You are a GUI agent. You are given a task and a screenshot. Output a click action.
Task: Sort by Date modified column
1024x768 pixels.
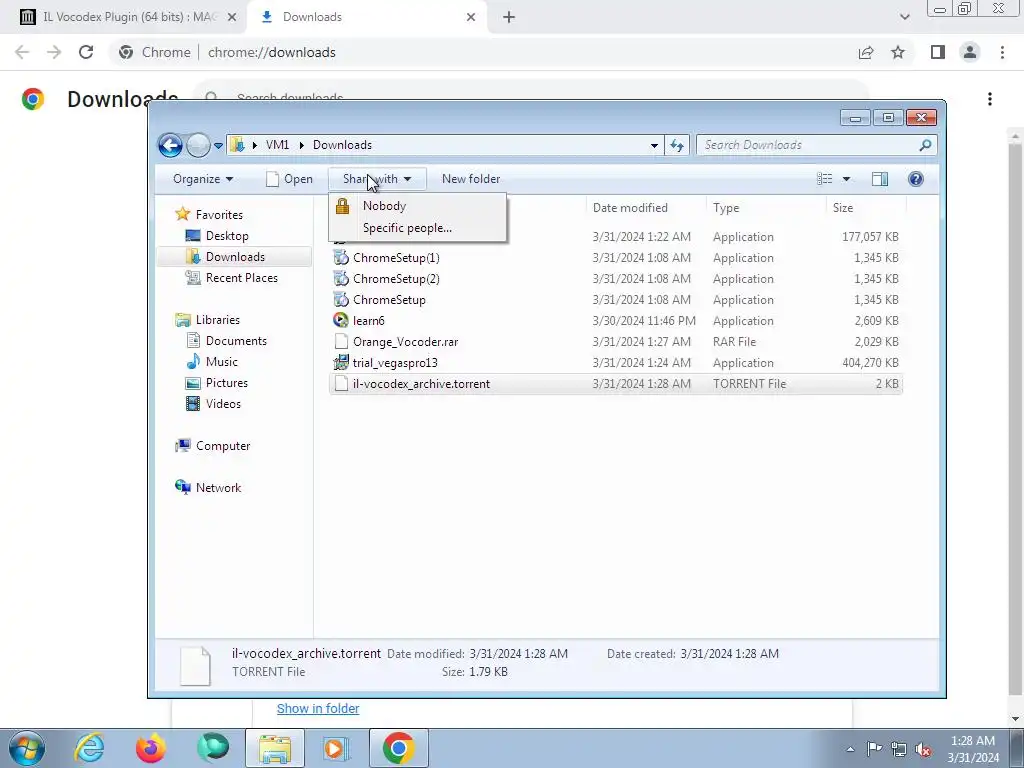pos(646,208)
